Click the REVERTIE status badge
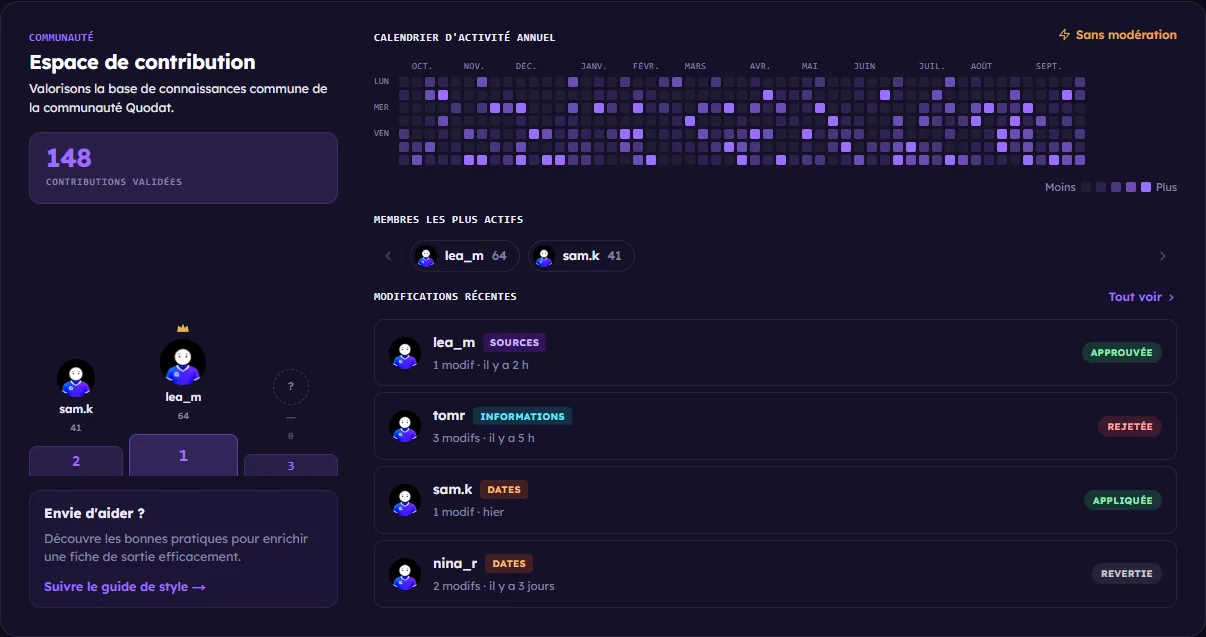 1126,574
